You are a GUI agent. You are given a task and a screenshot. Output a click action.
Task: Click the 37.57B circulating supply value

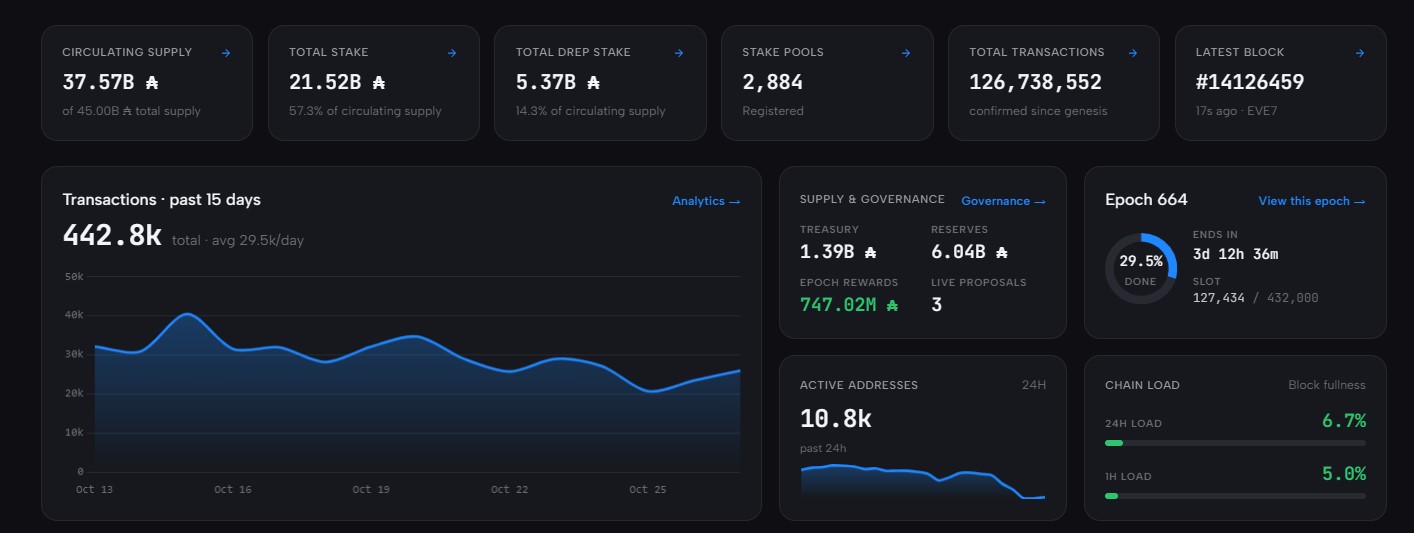[x=110, y=82]
